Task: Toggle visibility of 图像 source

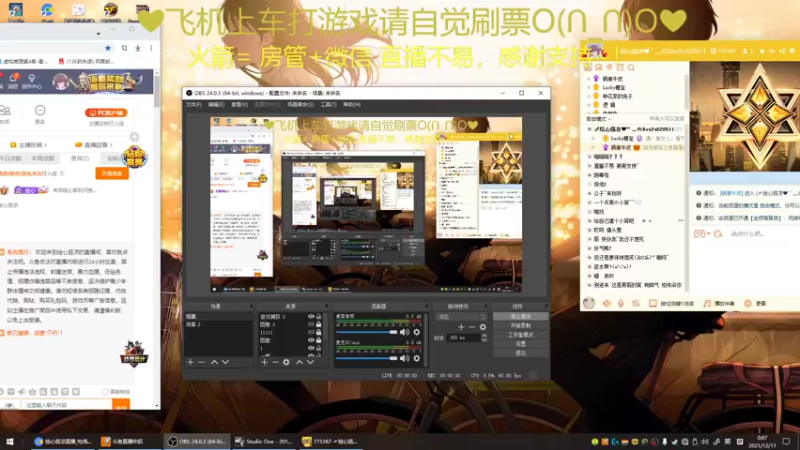Action: [x=311, y=340]
